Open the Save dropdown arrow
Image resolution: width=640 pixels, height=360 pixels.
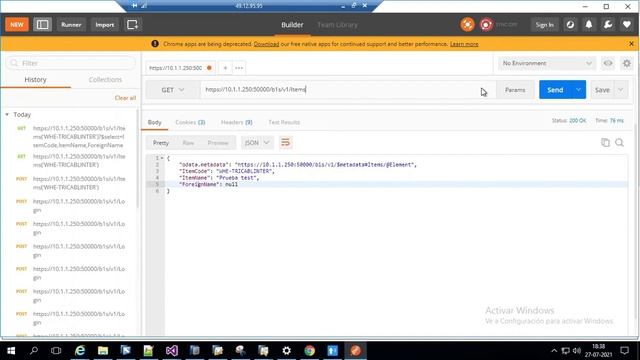(620, 90)
